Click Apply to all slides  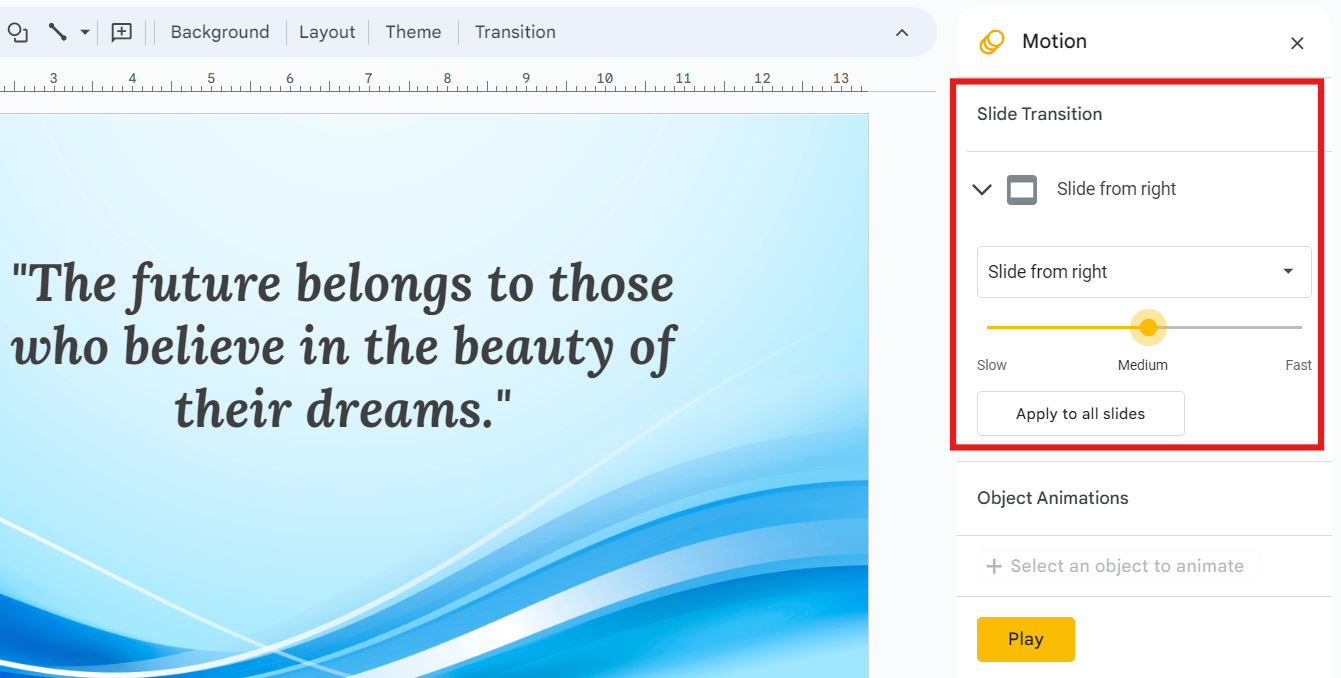coord(1080,413)
